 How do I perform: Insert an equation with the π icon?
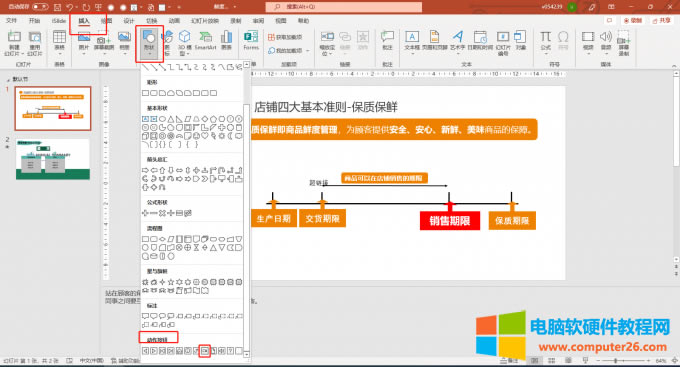point(546,41)
